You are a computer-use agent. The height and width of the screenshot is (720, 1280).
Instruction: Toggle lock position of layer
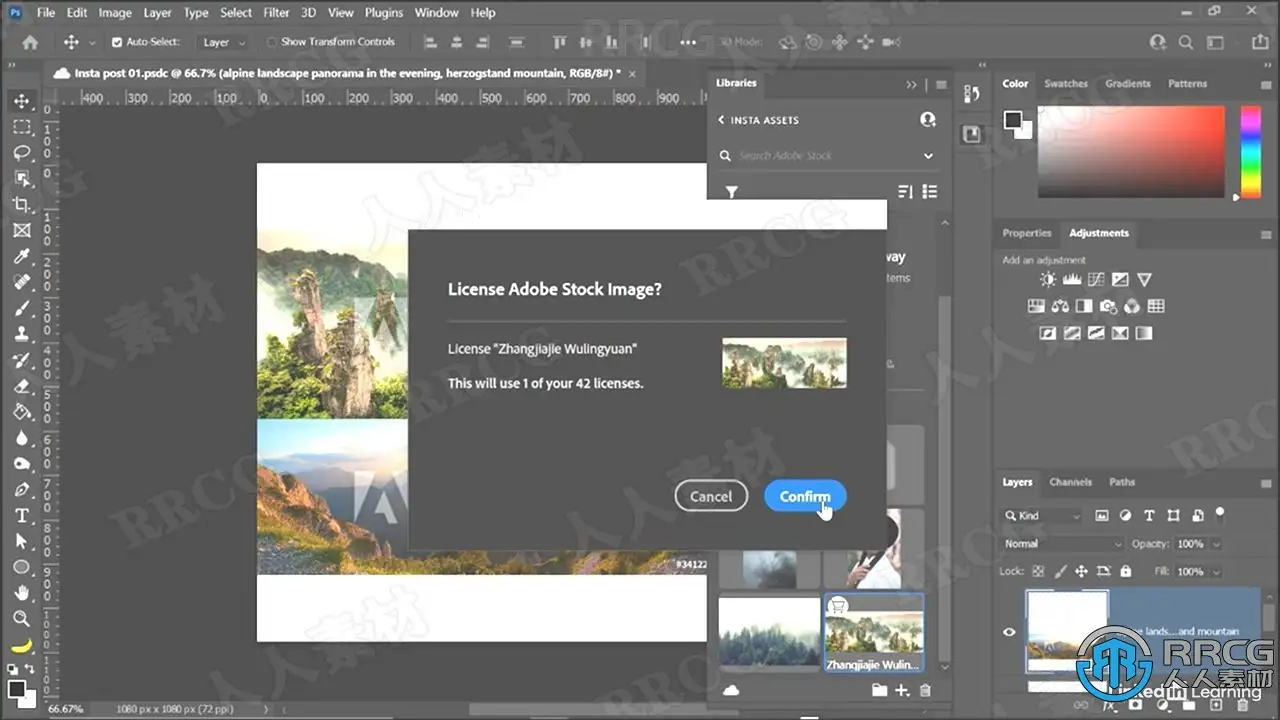tap(1081, 571)
